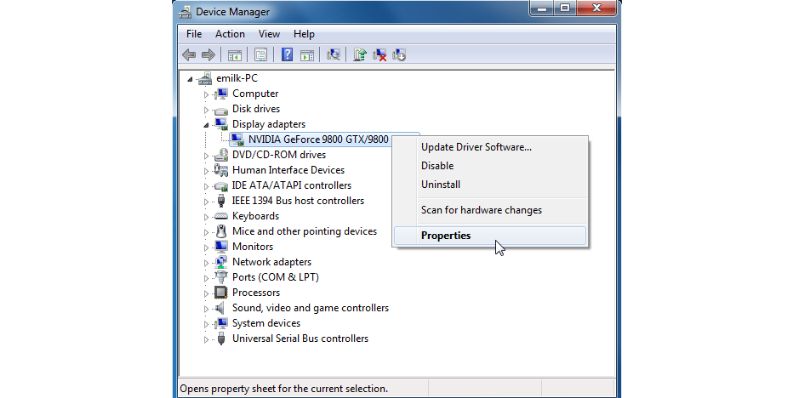Click the Computer category icon
The image size is (794, 398).
tap(221, 94)
